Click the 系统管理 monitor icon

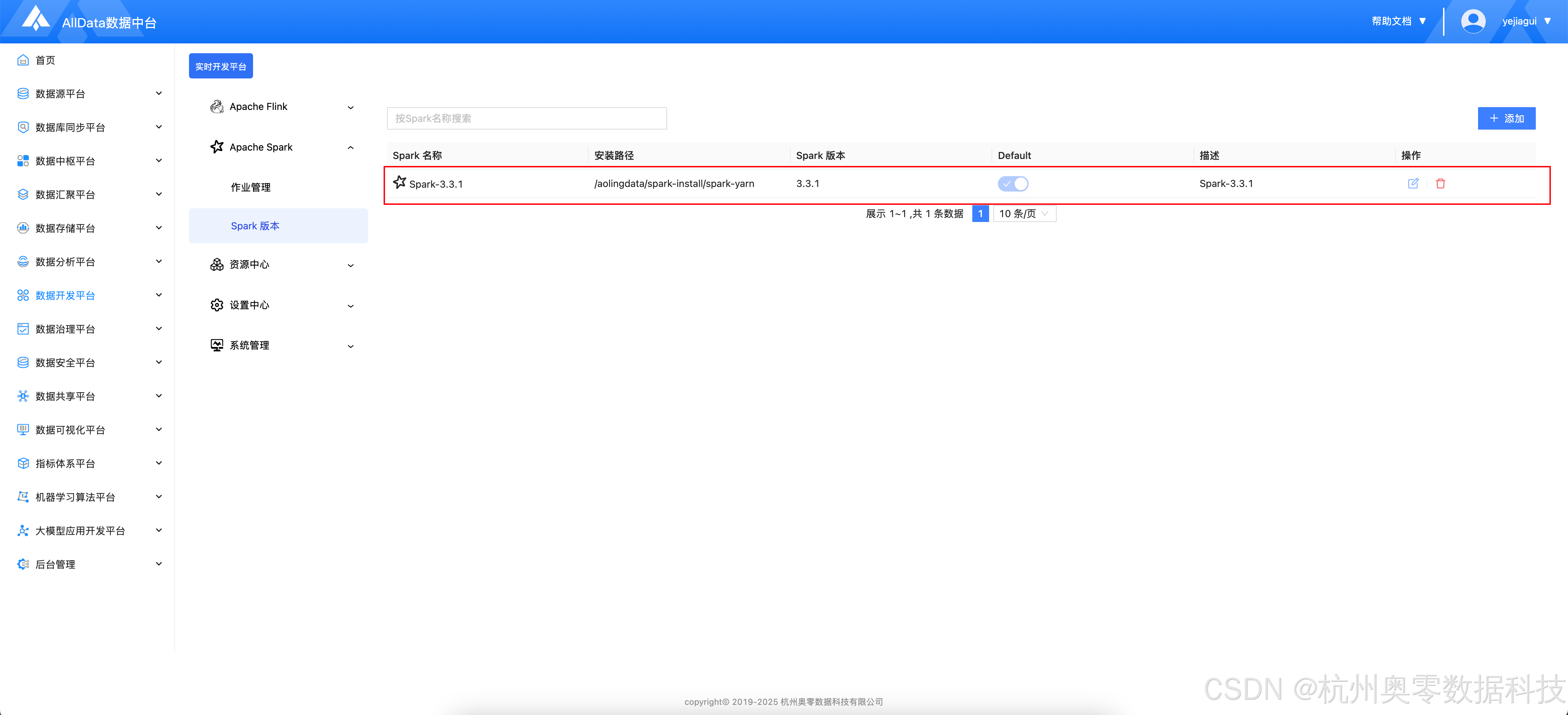point(217,345)
